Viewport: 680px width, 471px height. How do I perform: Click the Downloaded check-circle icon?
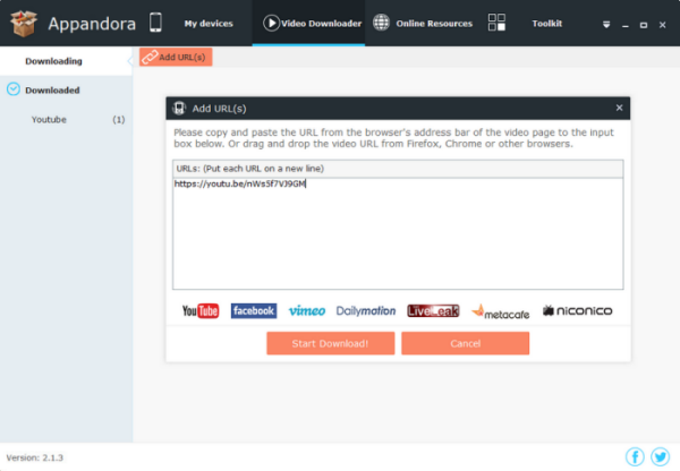(13, 89)
